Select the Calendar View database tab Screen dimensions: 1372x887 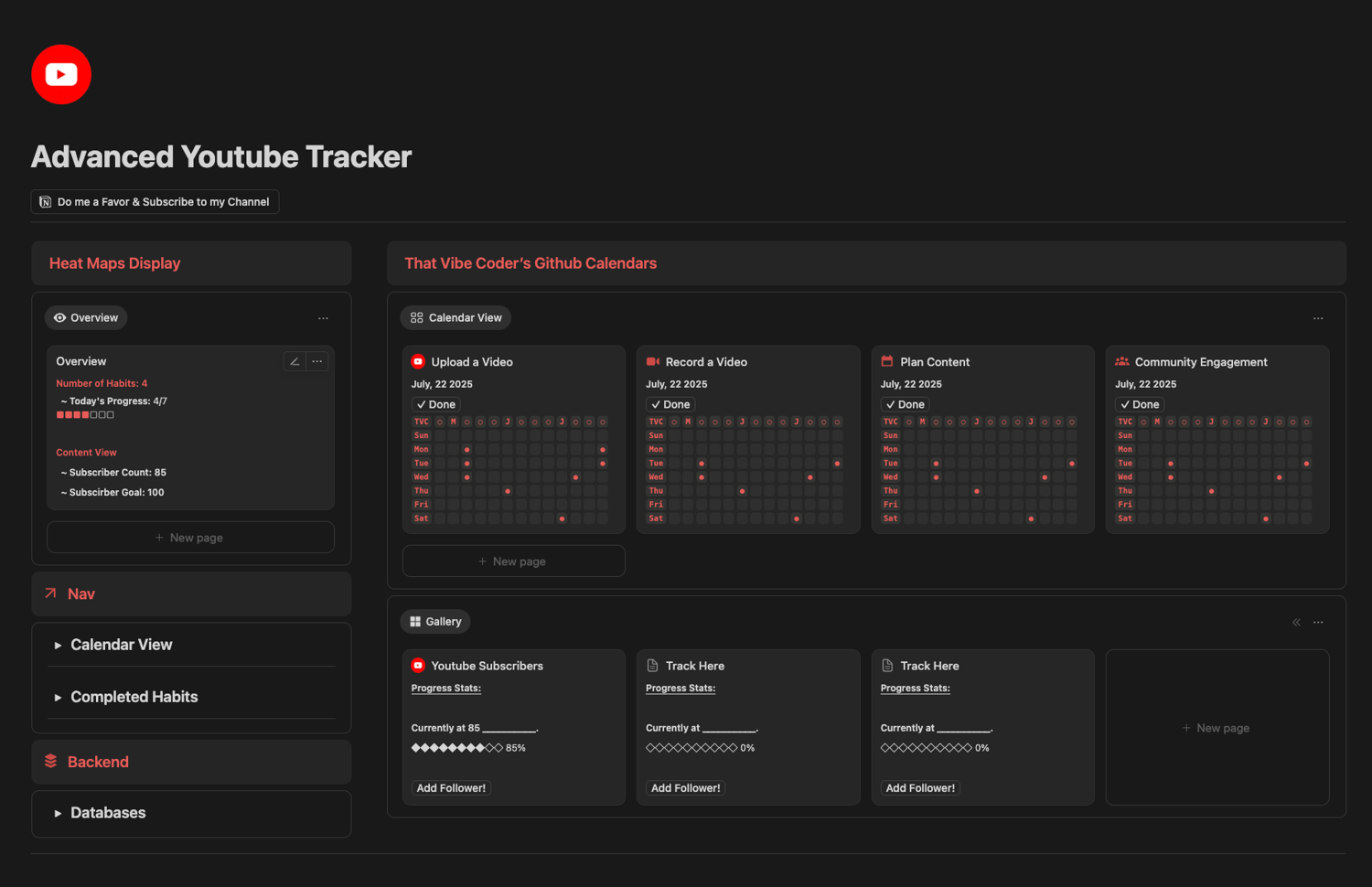(456, 318)
